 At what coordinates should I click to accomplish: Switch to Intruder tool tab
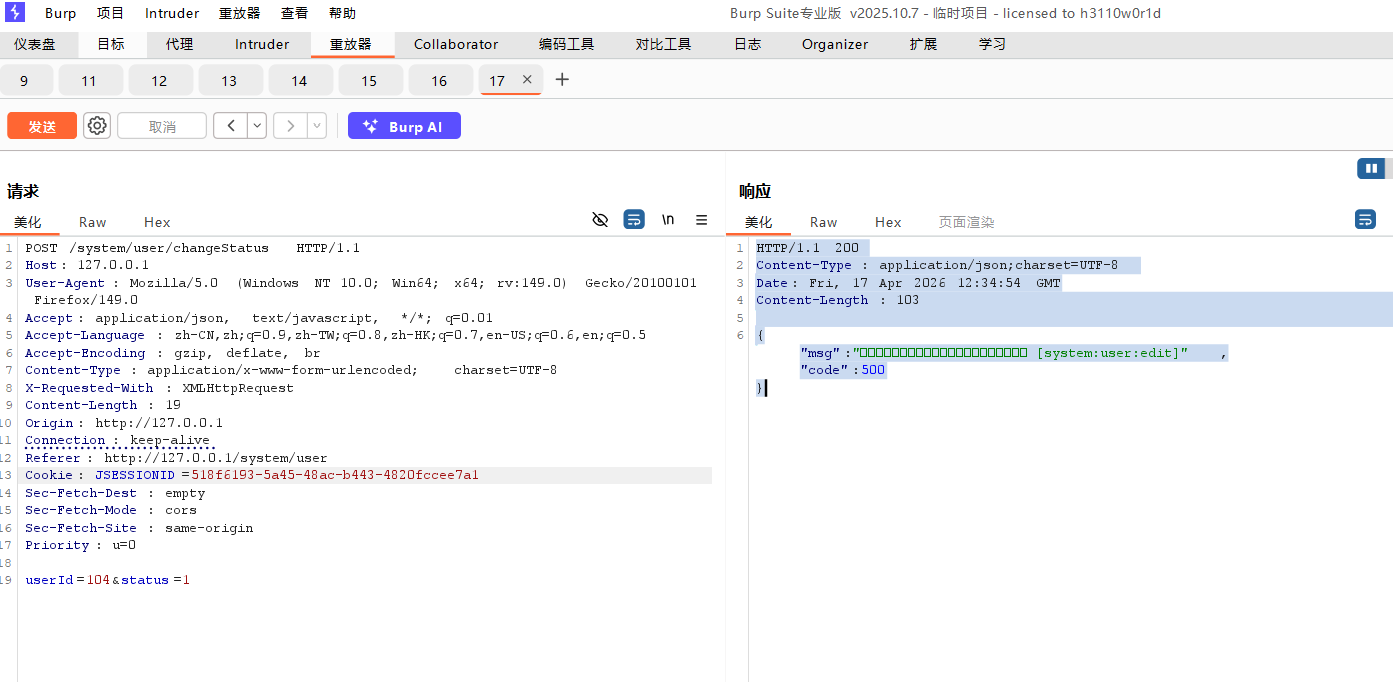[x=262, y=44]
